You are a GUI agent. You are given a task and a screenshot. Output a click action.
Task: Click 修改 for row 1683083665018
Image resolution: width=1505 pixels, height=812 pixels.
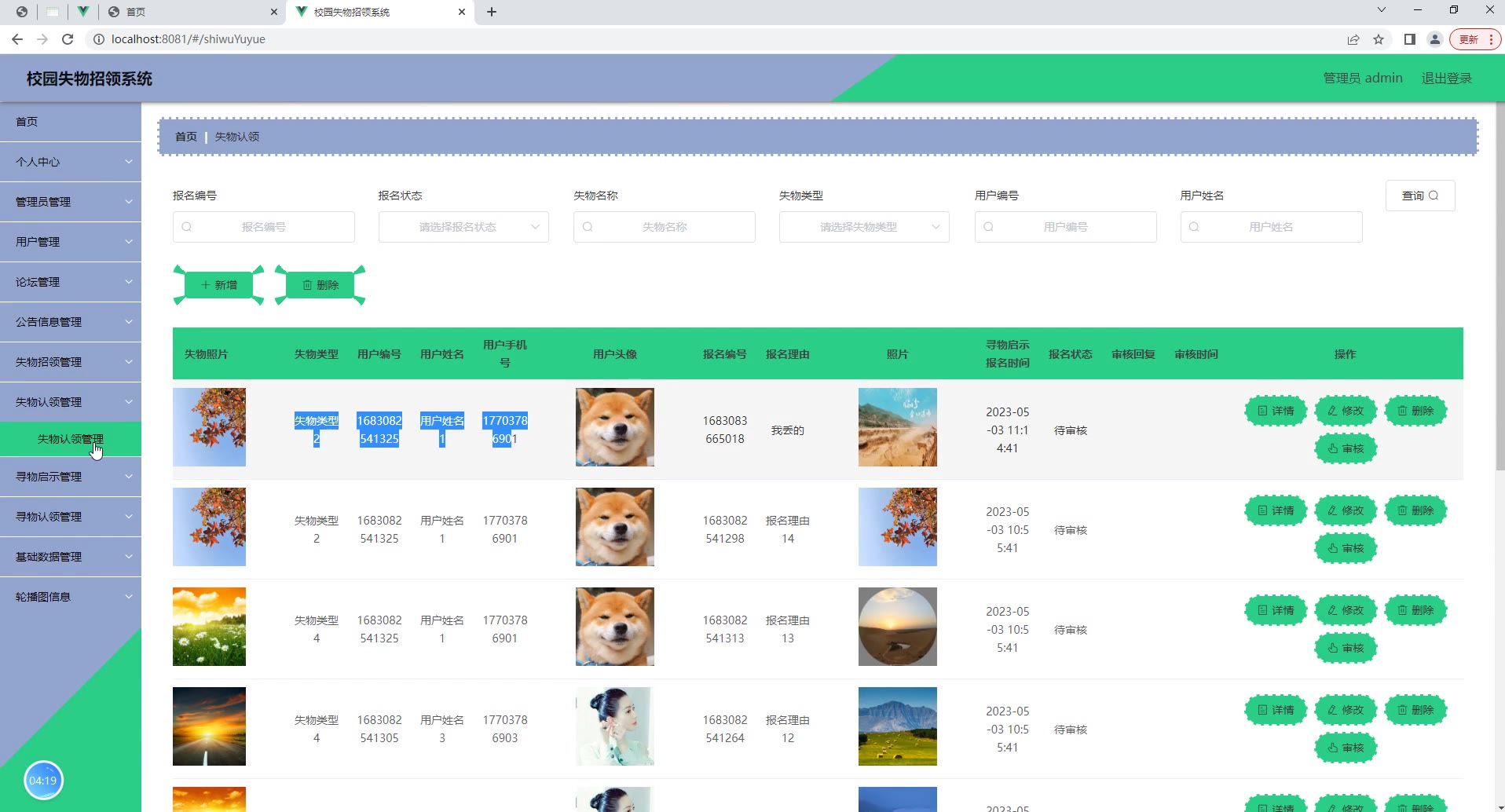point(1346,411)
